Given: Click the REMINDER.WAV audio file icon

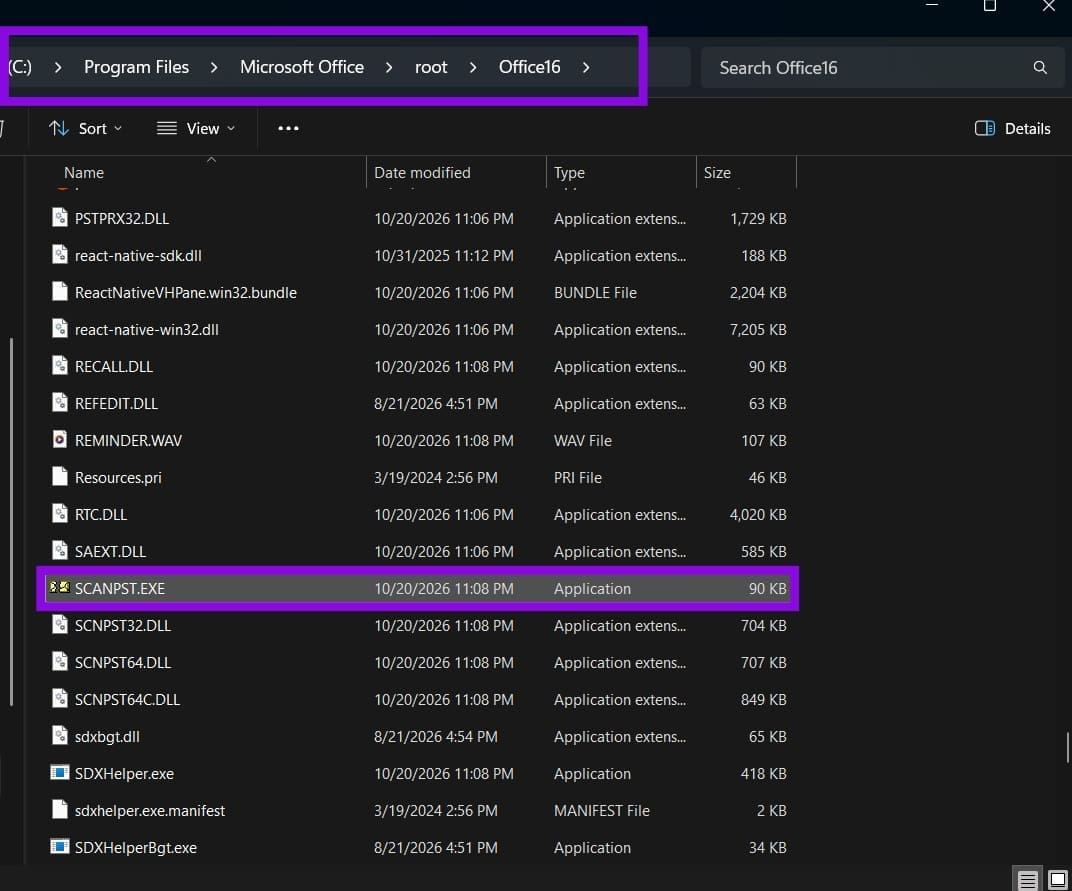Looking at the screenshot, I should (x=59, y=440).
